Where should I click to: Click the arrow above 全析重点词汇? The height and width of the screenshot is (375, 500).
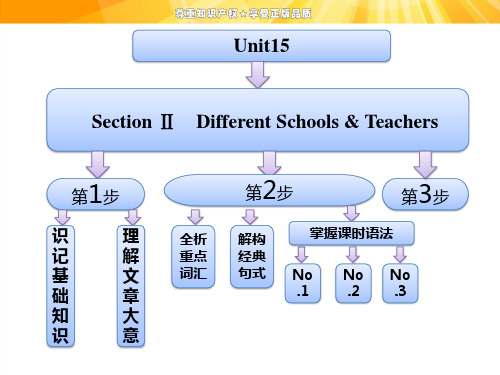point(195,217)
